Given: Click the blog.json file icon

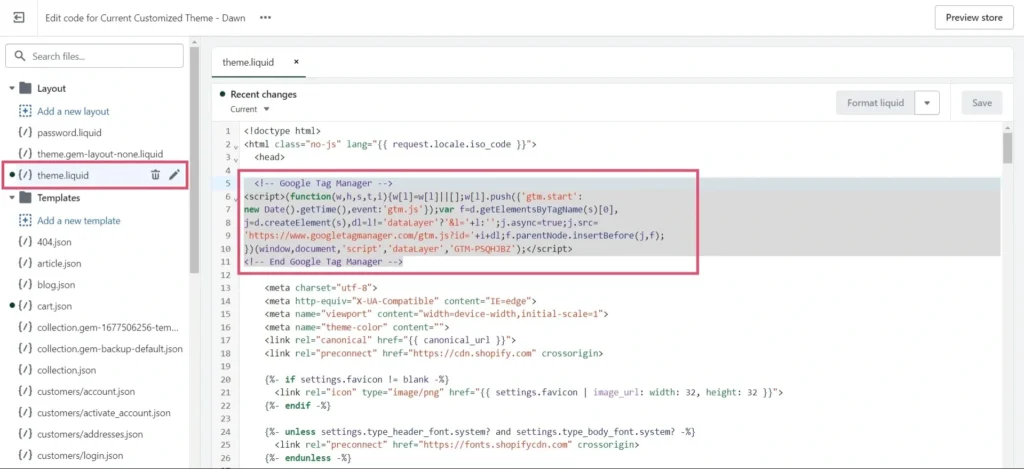Looking at the screenshot, I should [25, 285].
